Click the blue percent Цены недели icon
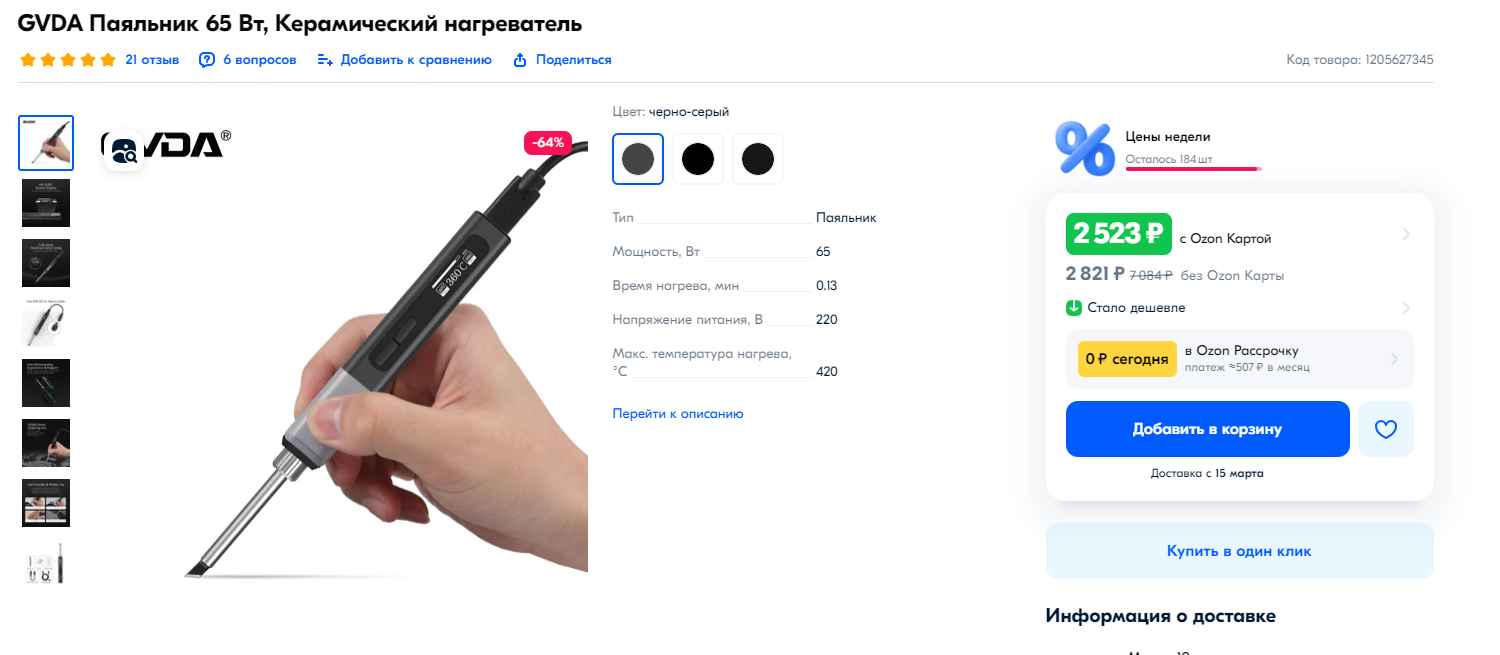The image size is (1500, 655). (x=1084, y=149)
